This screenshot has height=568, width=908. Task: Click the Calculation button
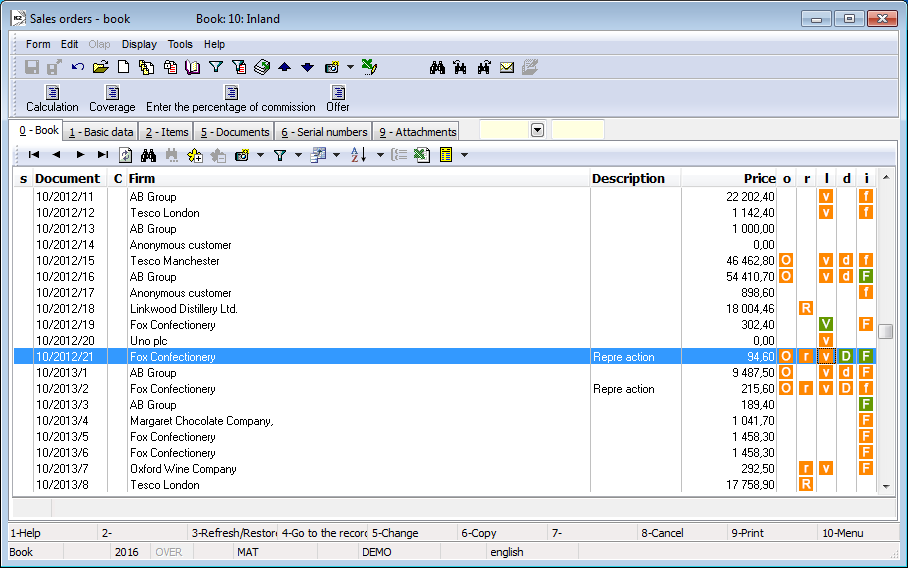tap(52, 98)
